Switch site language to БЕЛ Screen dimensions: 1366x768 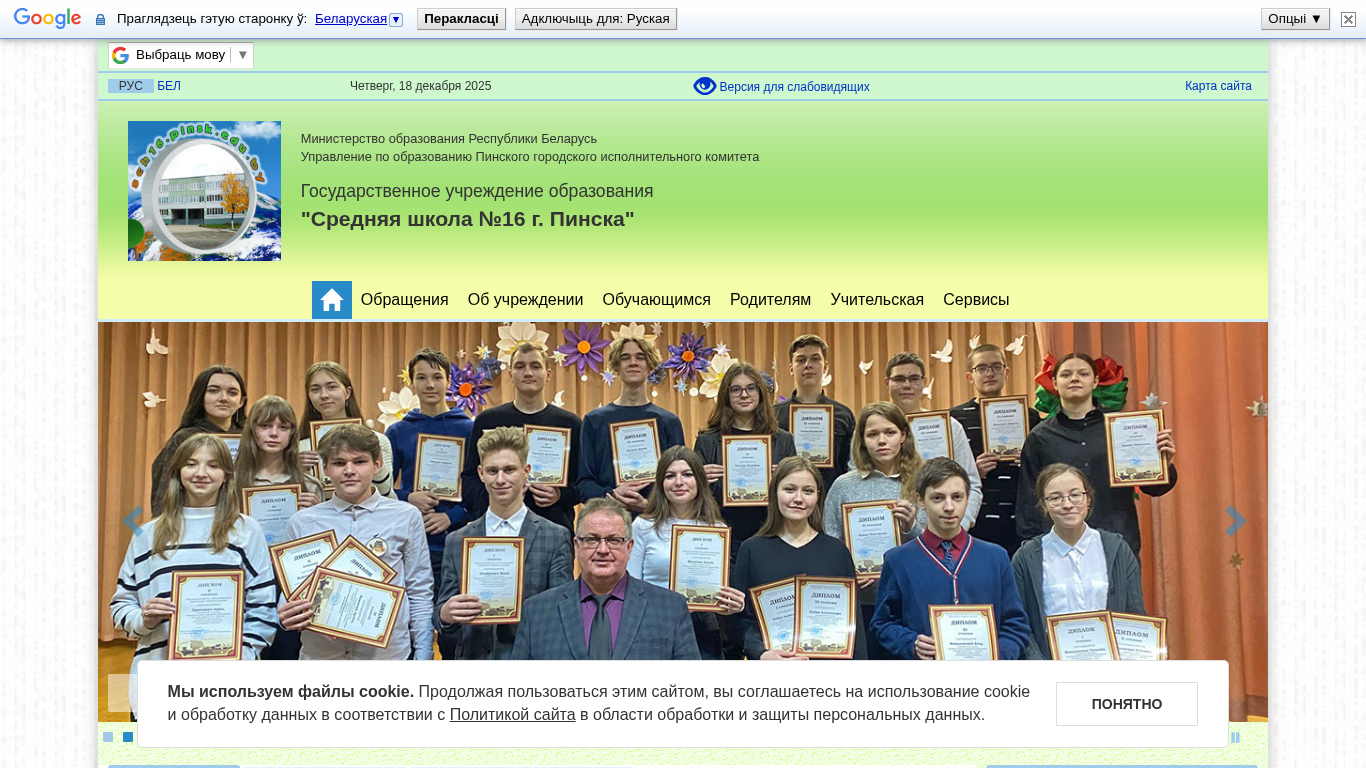click(169, 86)
